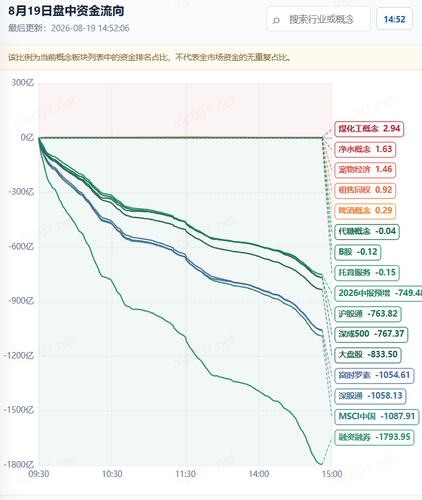422x500 pixels.
Task: Focus the industry or concept search field
Action: (318, 19)
